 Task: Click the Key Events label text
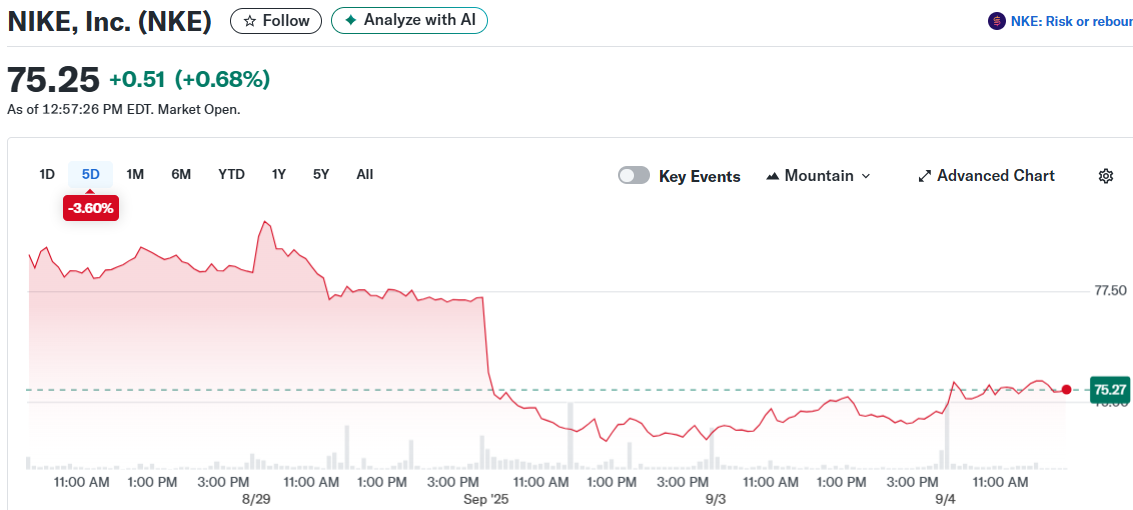coord(699,176)
